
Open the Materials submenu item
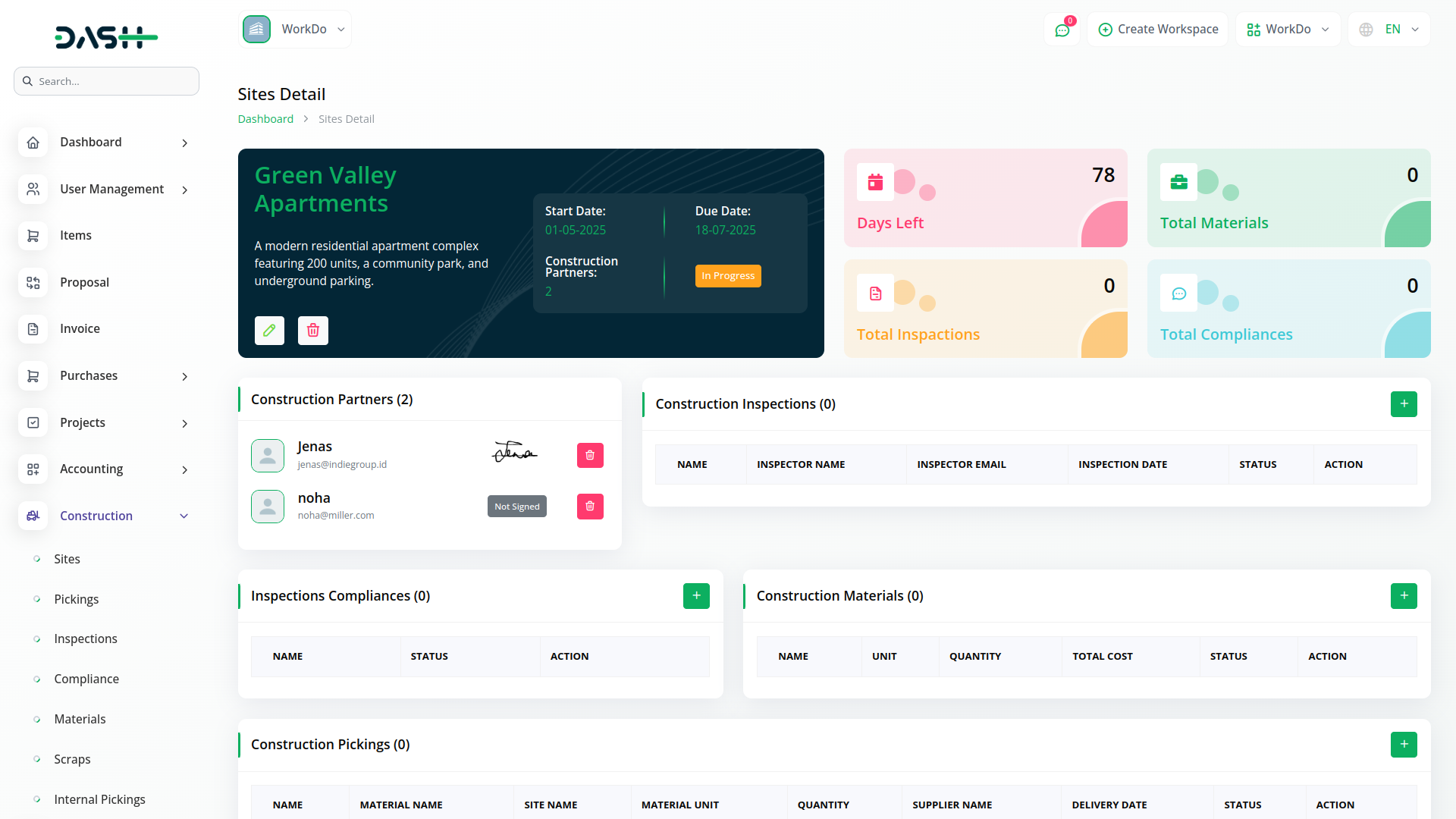pyautogui.click(x=80, y=719)
